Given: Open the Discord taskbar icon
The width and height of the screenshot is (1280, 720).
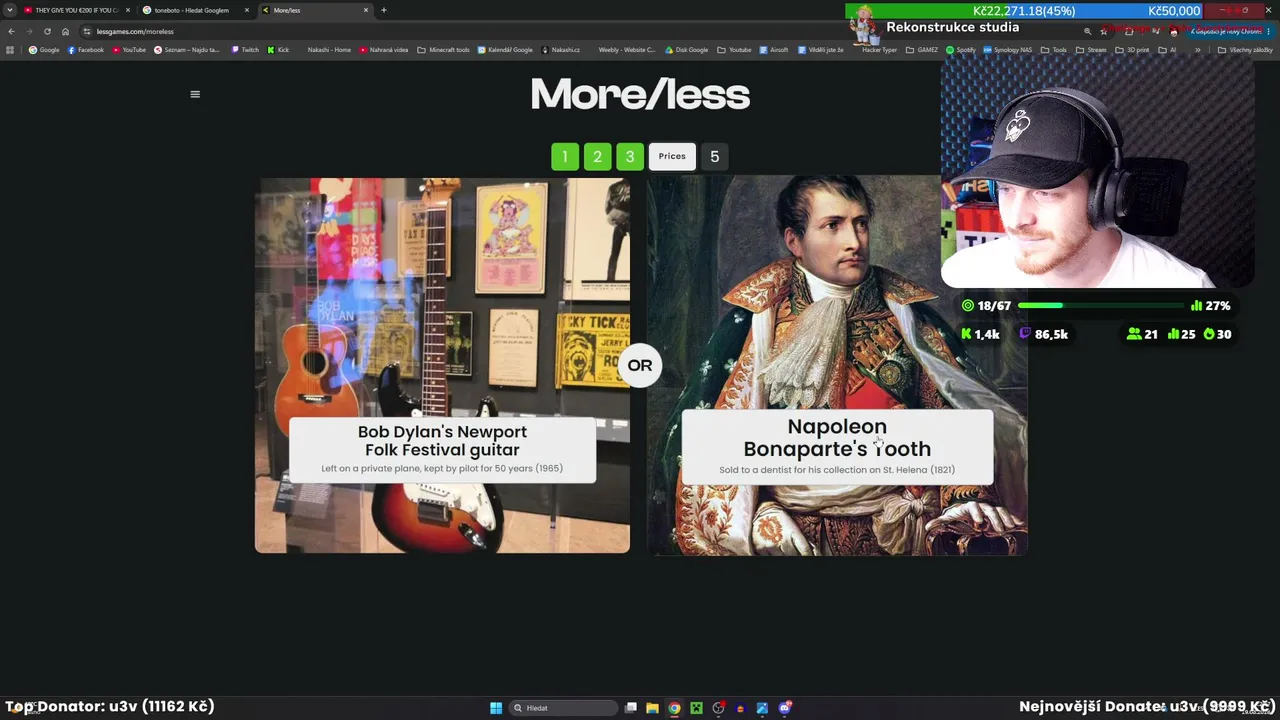Looking at the screenshot, I should click(785, 708).
